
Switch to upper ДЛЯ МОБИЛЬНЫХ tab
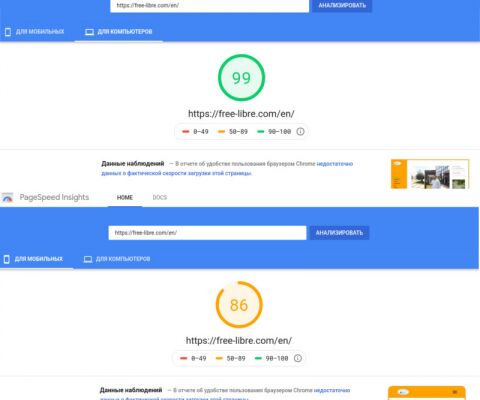click(35, 32)
